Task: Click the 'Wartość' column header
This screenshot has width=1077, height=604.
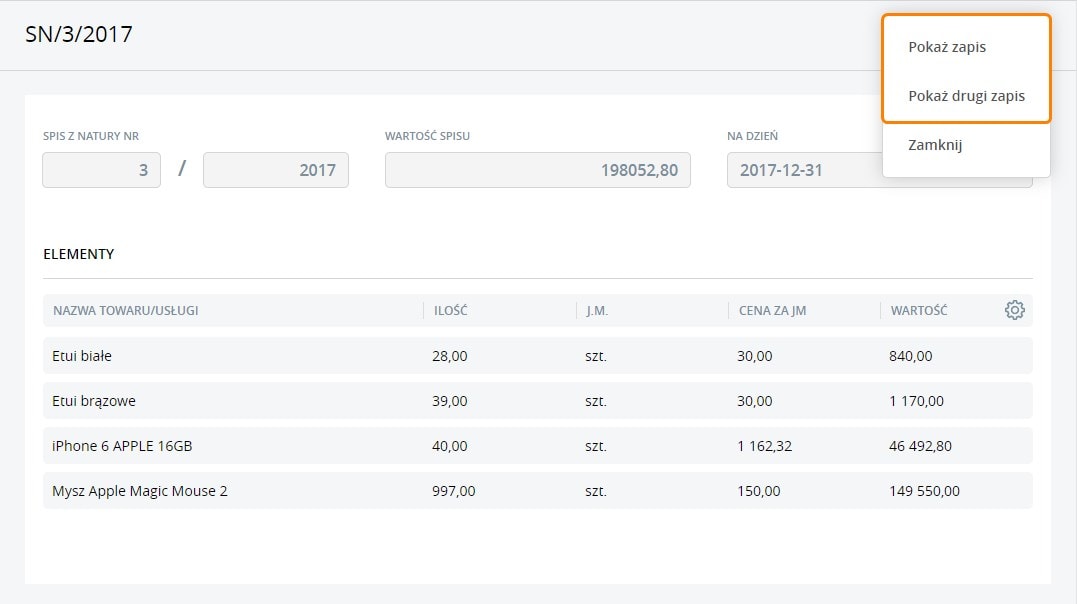Action: (919, 310)
